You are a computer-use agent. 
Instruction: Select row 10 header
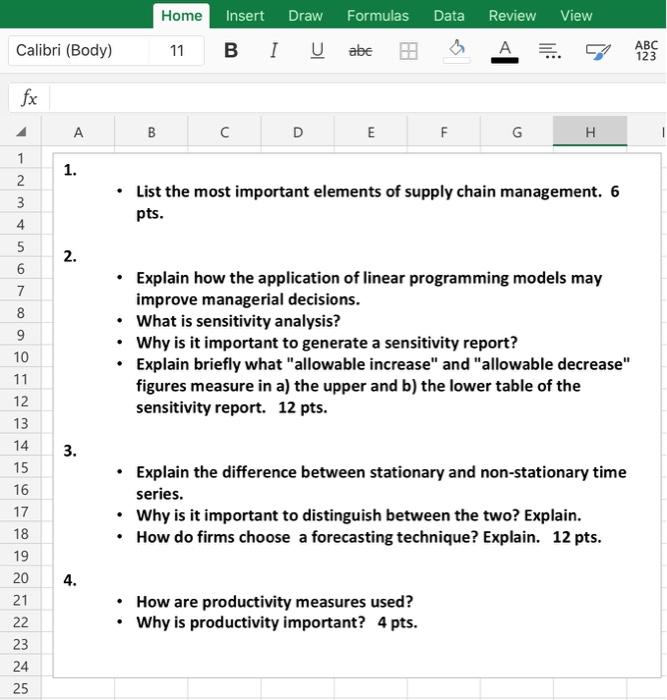click(x=21, y=357)
